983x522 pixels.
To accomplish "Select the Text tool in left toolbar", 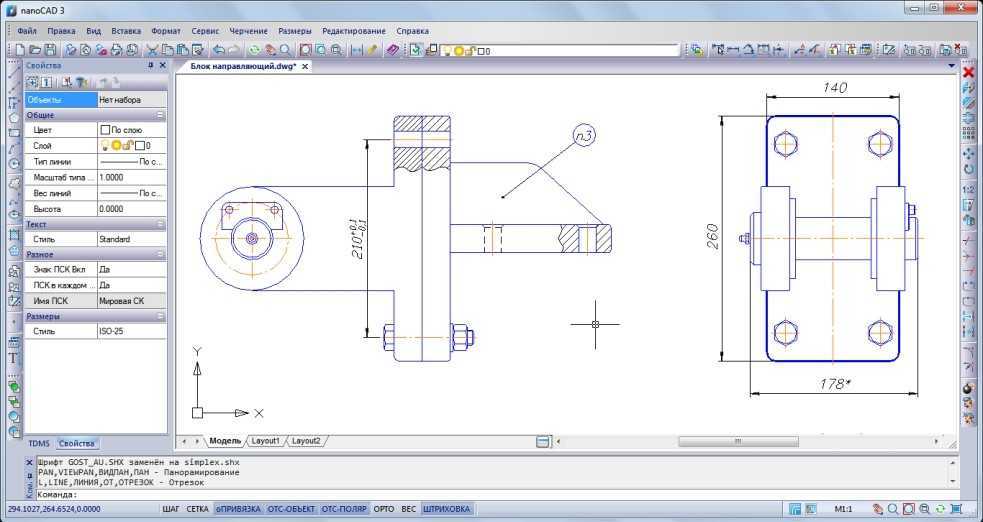I will click(x=14, y=357).
